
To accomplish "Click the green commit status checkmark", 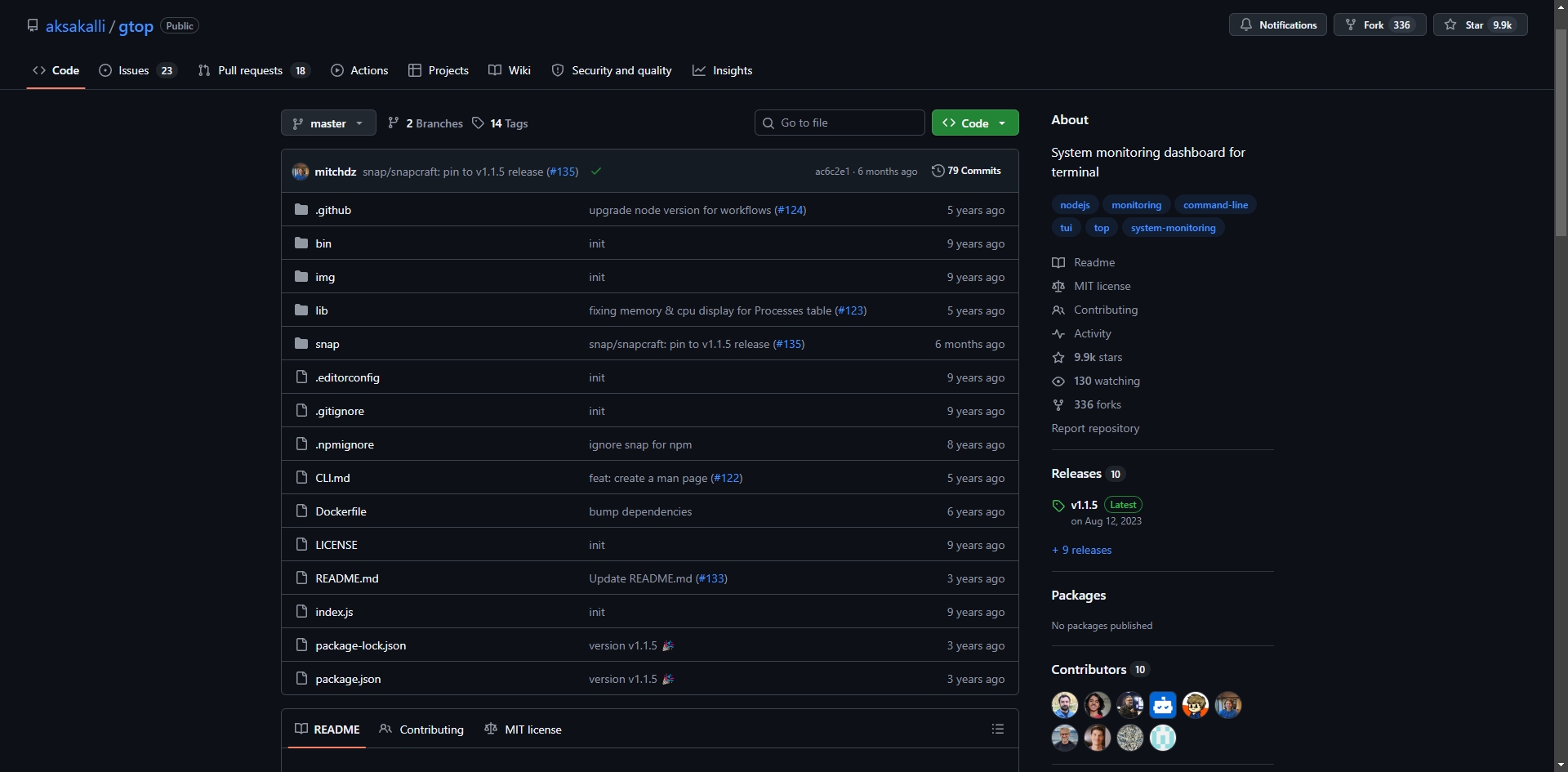I will point(596,172).
